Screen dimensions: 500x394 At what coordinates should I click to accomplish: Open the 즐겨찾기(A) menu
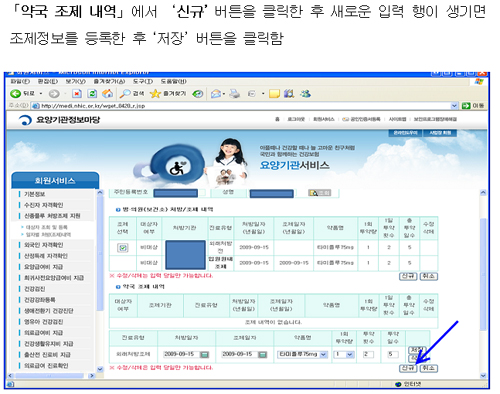109,81
